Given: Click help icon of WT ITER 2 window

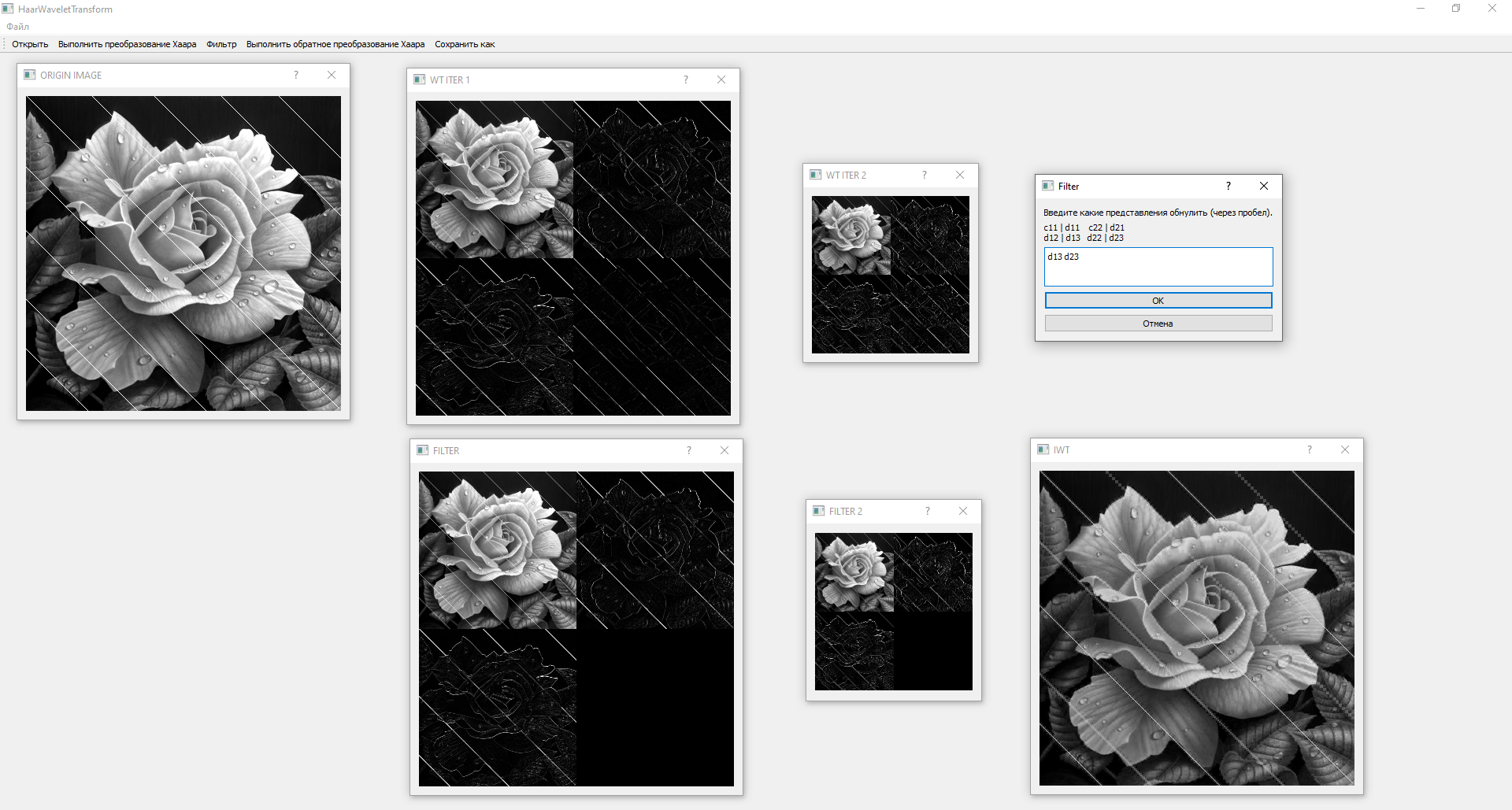Looking at the screenshot, I should pyautogui.click(x=925, y=175).
